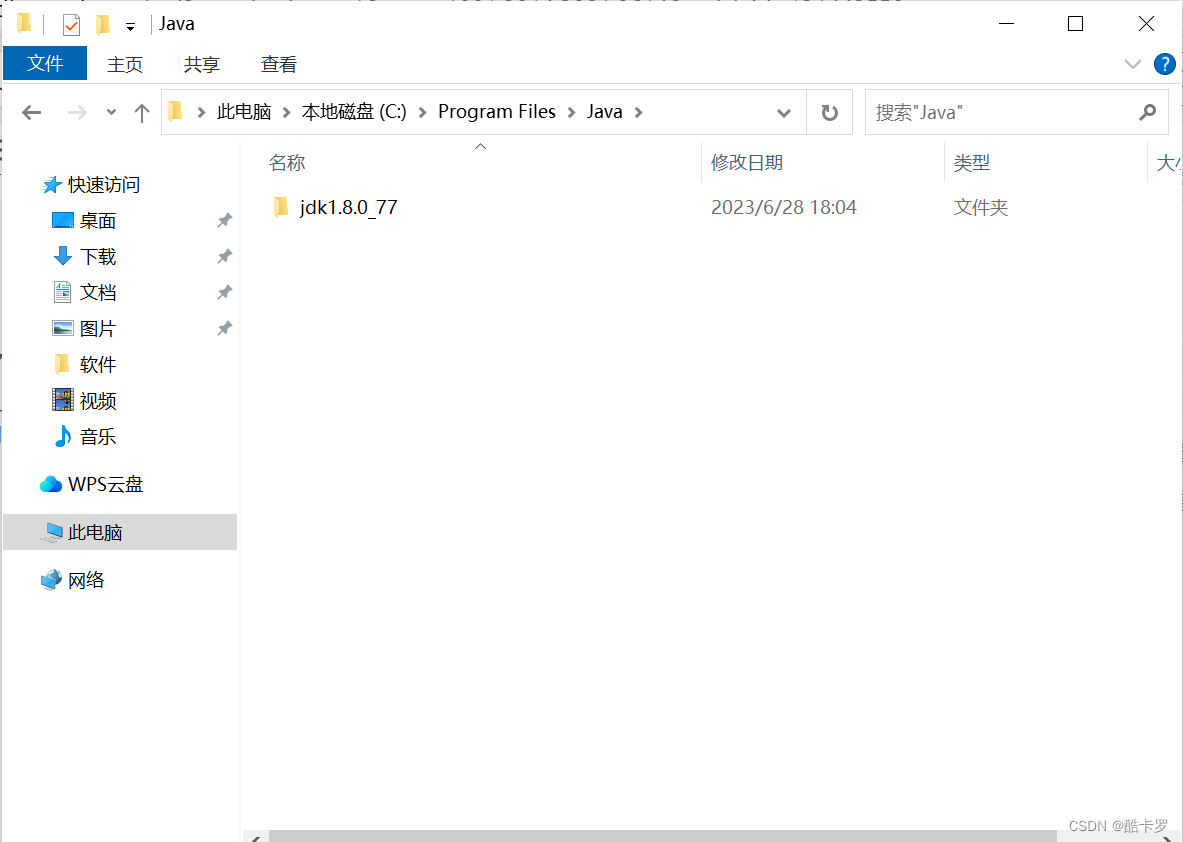Refresh the Java folder view

[x=829, y=112]
